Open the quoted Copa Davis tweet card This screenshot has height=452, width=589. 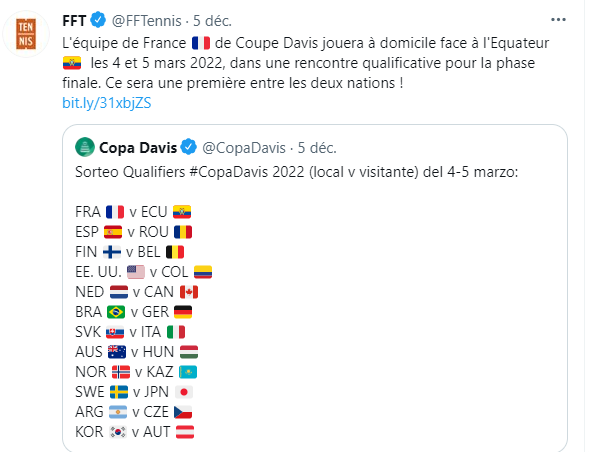315,288
